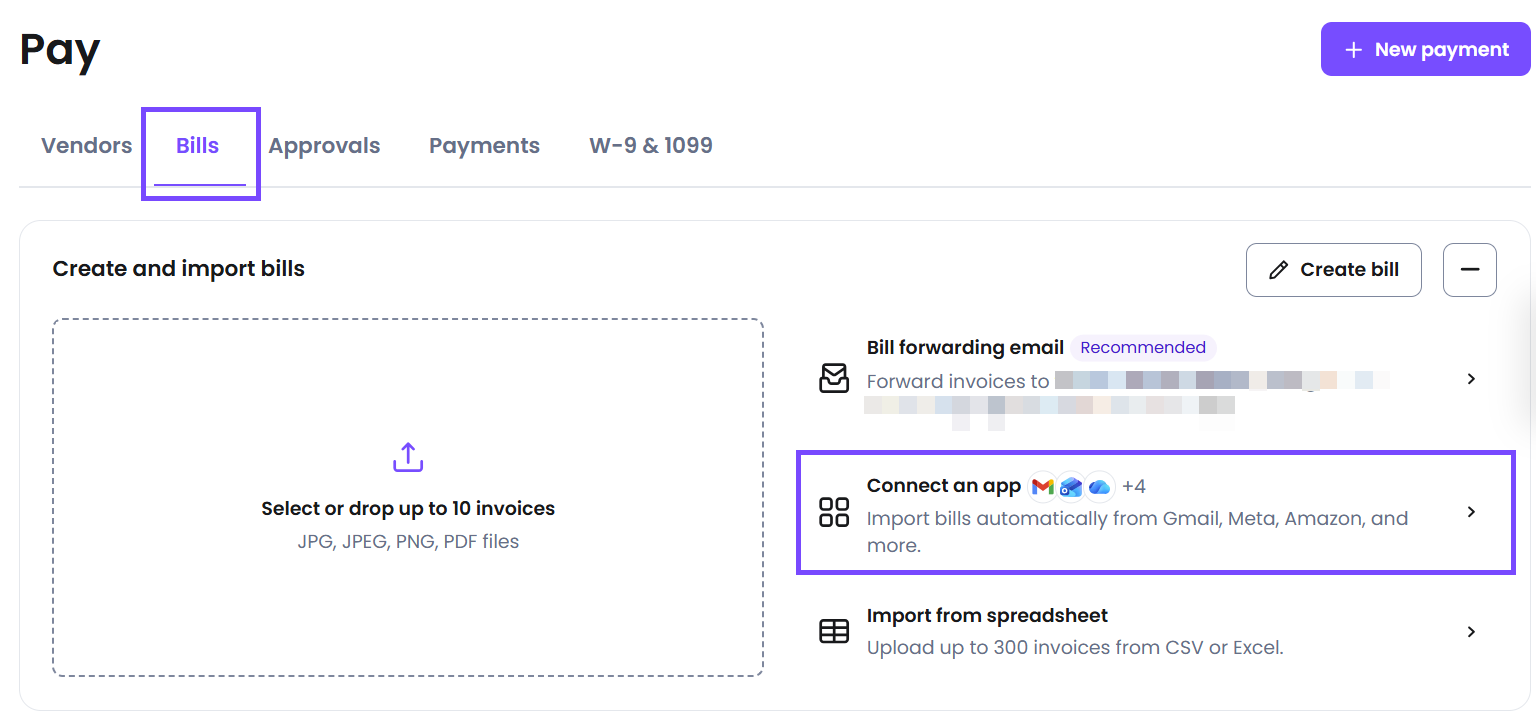Click the 'JPG, JPEG, PNG, PDF files' text
The height and width of the screenshot is (728, 1536).
(x=408, y=542)
